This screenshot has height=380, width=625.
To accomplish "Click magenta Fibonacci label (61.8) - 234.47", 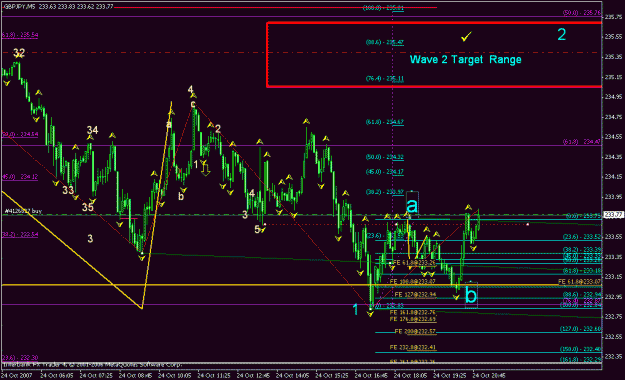I will point(582,142).
